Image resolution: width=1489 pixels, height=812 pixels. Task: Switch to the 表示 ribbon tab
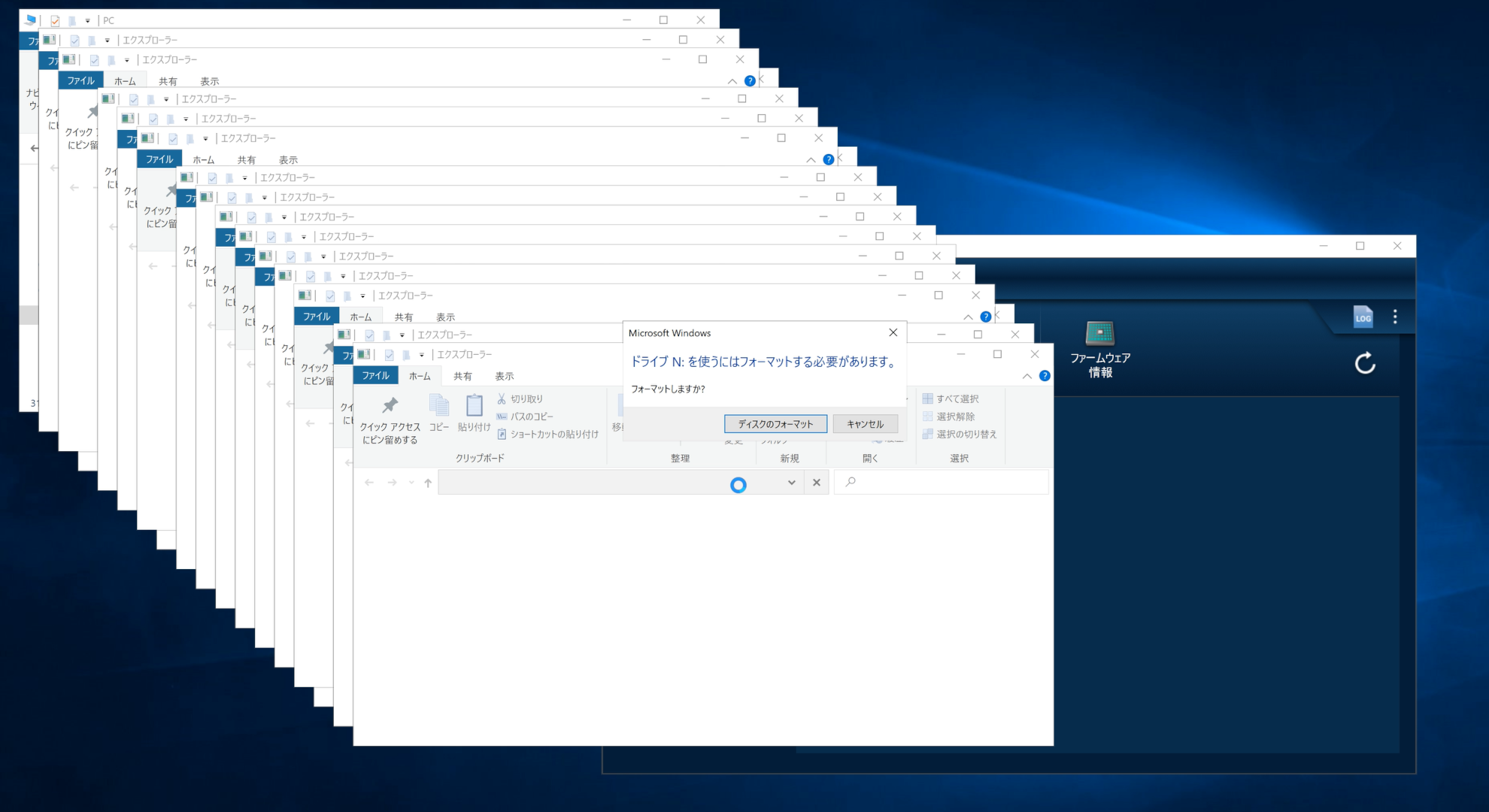[504, 376]
